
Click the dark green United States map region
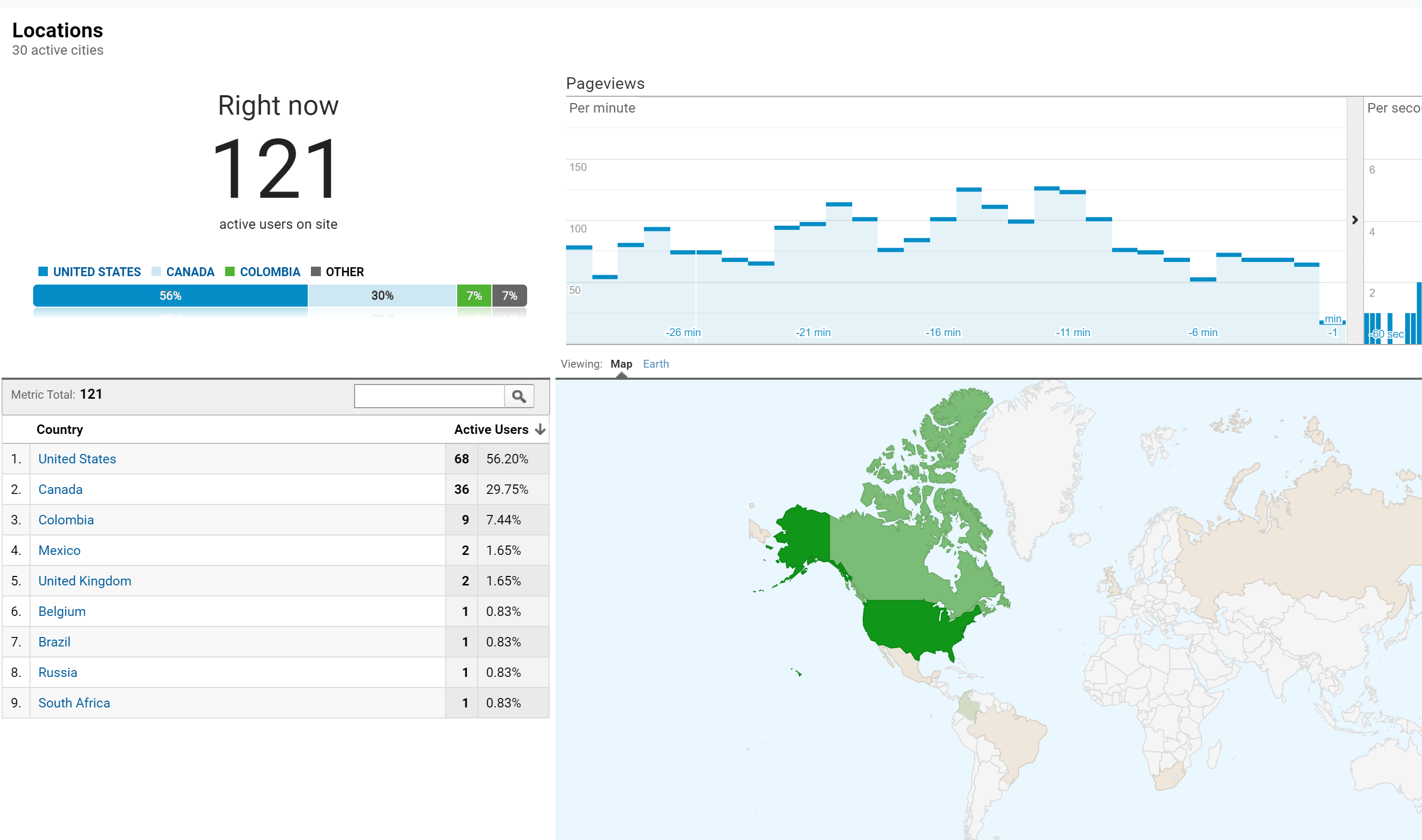(911, 625)
